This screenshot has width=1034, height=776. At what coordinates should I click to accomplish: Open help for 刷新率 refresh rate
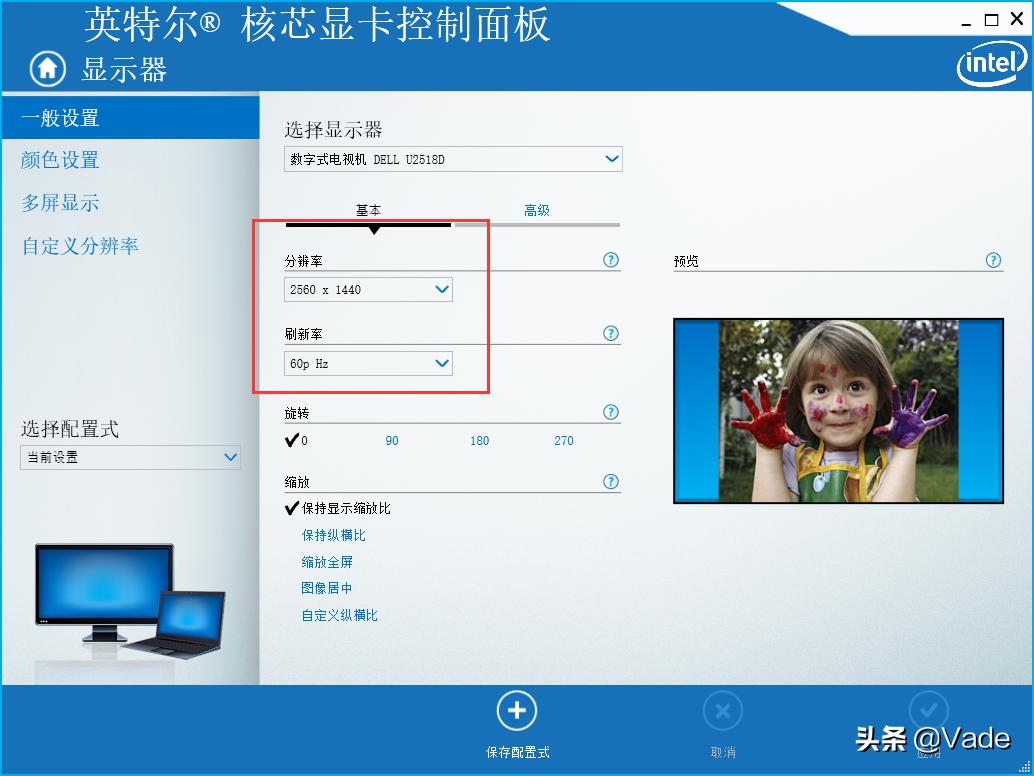[x=611, y=334]
